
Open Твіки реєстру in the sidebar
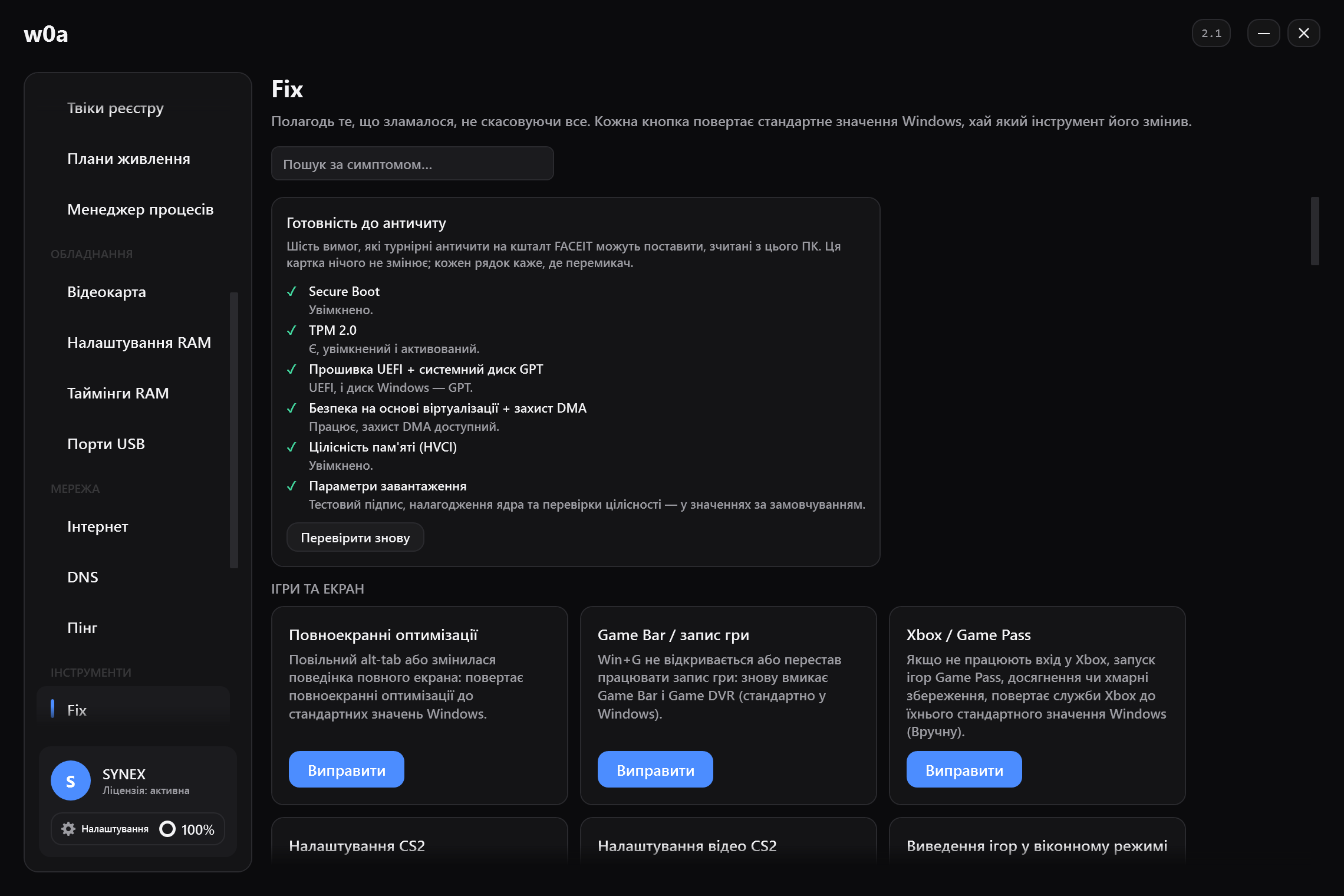coord(116,108)
